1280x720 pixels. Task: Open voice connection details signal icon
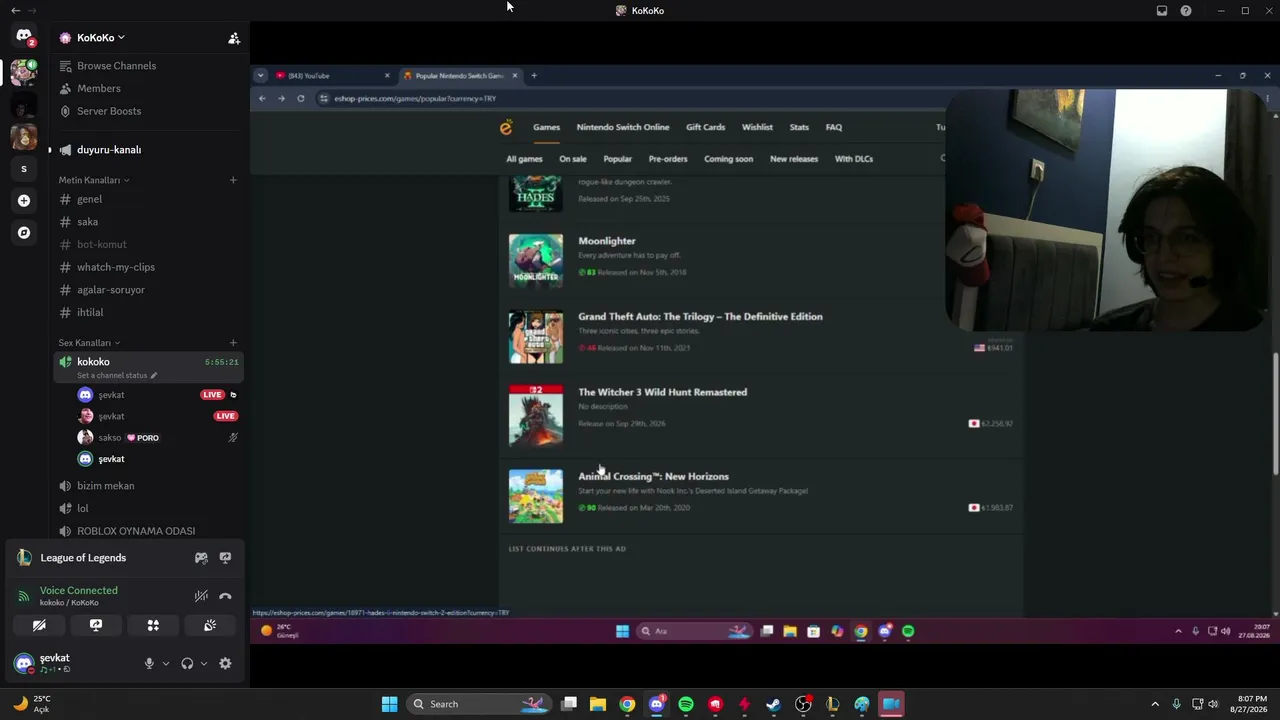click(24, 596)
